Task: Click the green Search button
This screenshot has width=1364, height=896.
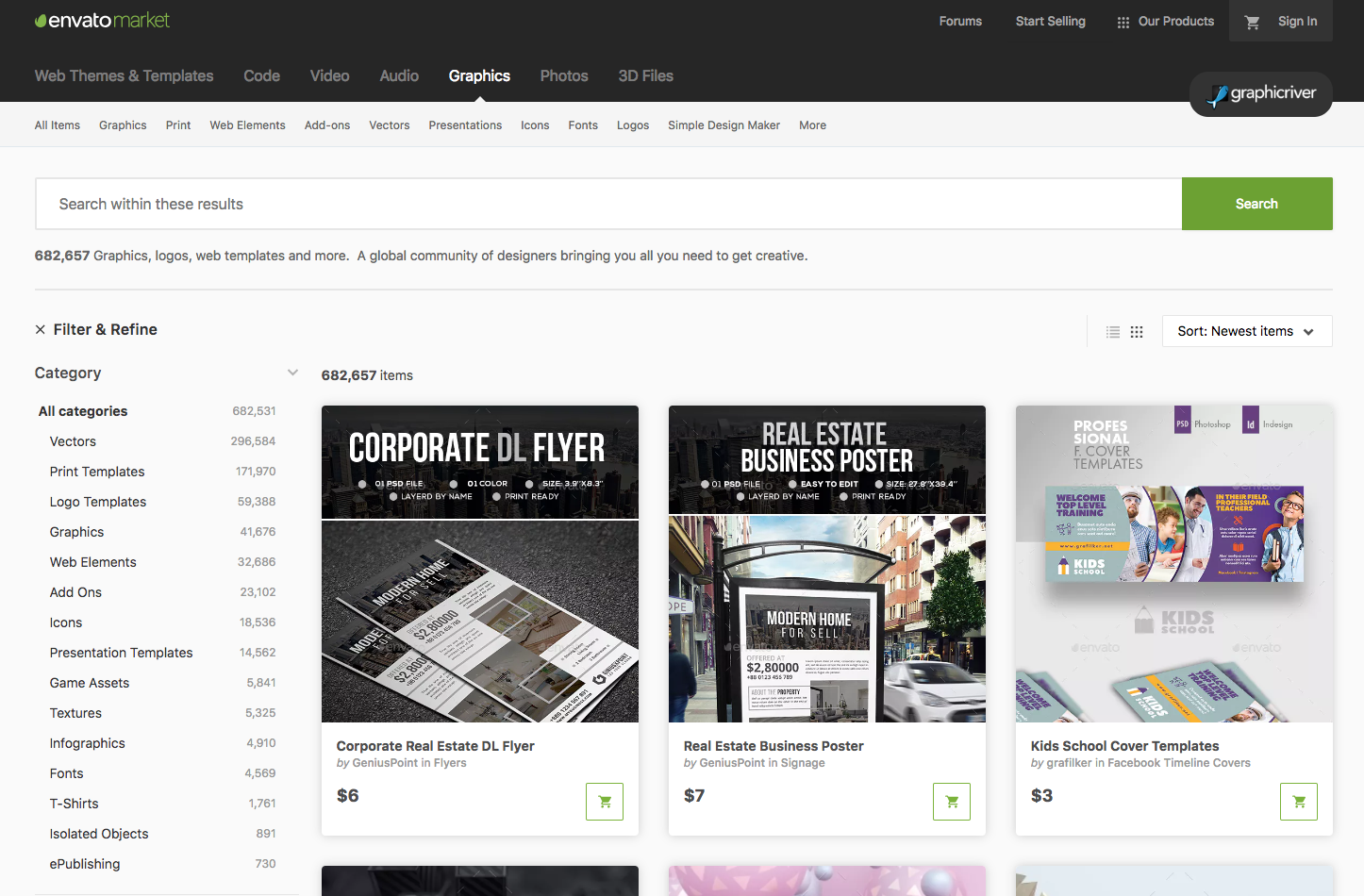Action: (x=1256, y=204)
